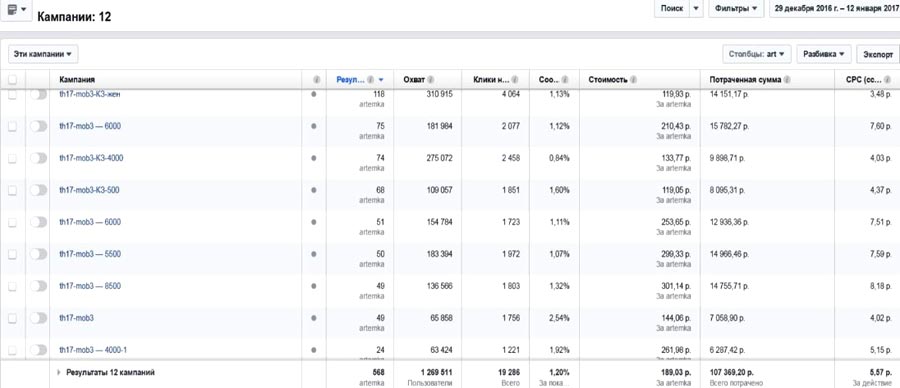The height and width of the screenshot is (388, 900).
Task: Click the dropdown arrow next to Поиск
Action: click(696, 9)
